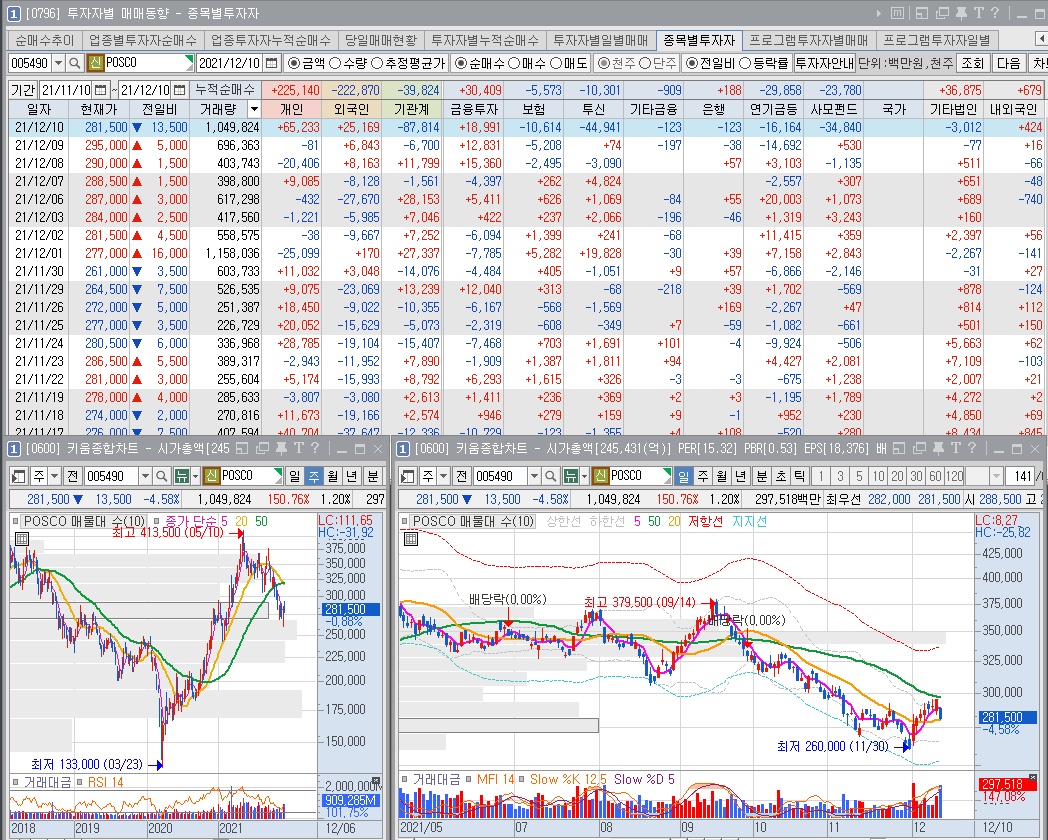Open the 투자자안내 button

[x=824, y=63]
